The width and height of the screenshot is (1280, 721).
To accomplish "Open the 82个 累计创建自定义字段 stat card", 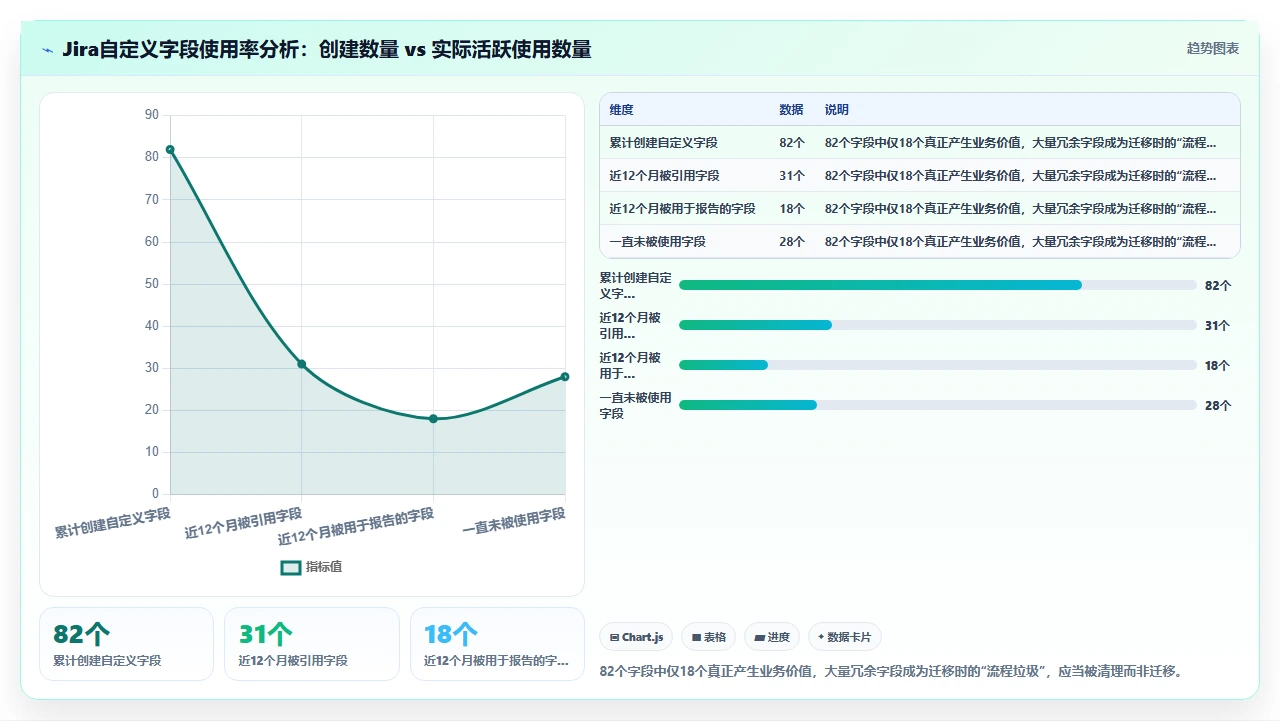I will coord(126,644).
